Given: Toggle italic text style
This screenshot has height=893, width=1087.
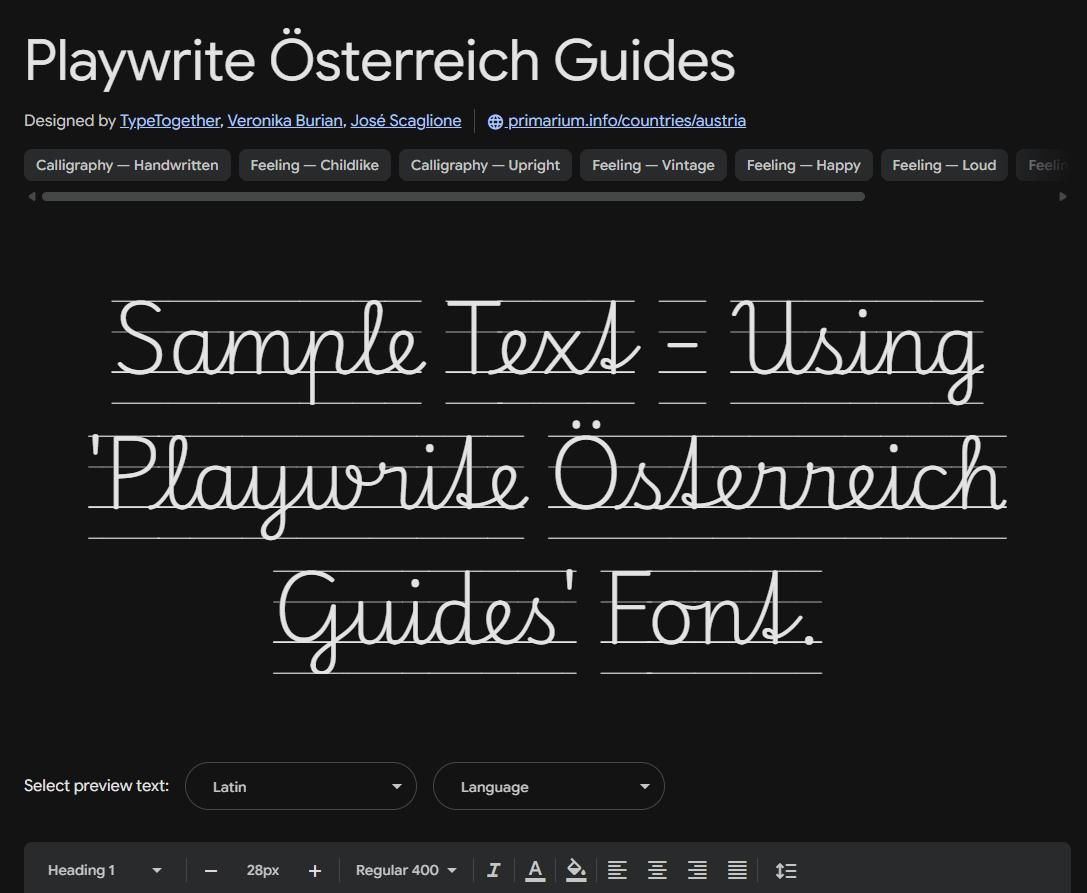Looking at the screenshot, I should [x=494, y=870].
